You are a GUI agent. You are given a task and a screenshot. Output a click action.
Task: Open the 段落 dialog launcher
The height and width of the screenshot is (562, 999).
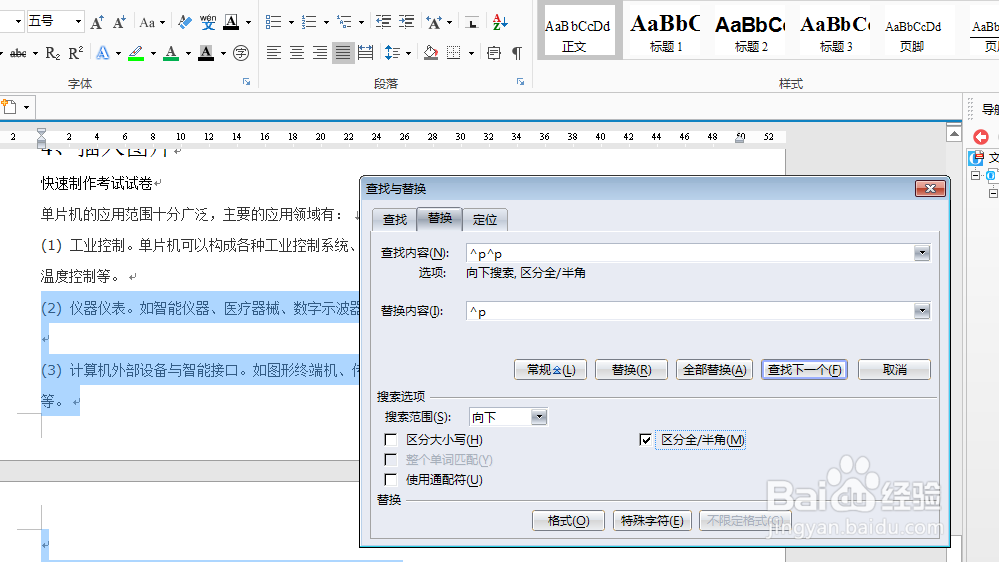[521, 82]
